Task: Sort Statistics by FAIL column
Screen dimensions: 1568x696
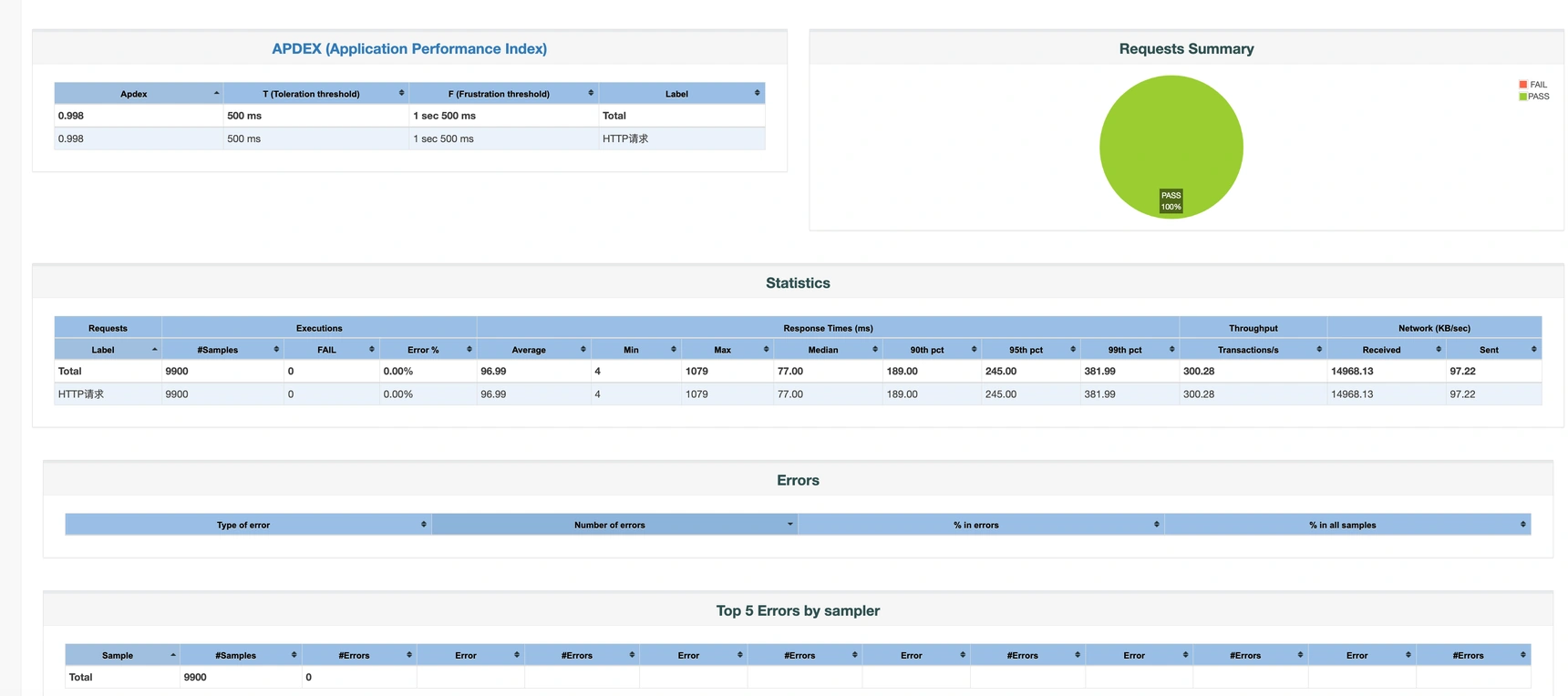Action: (x=331, y=350)
